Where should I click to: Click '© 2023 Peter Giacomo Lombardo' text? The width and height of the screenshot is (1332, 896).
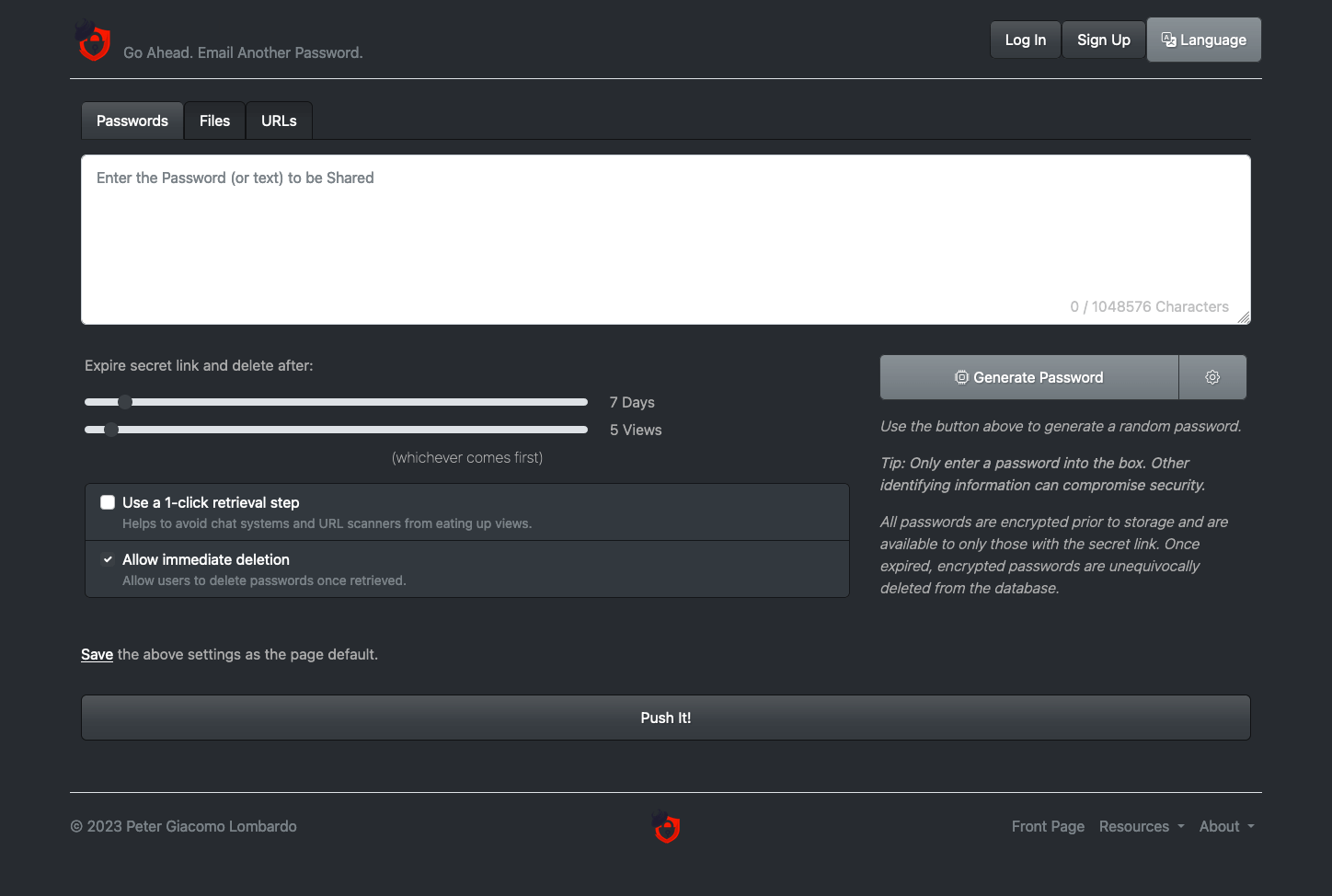(x=183, y=826)
